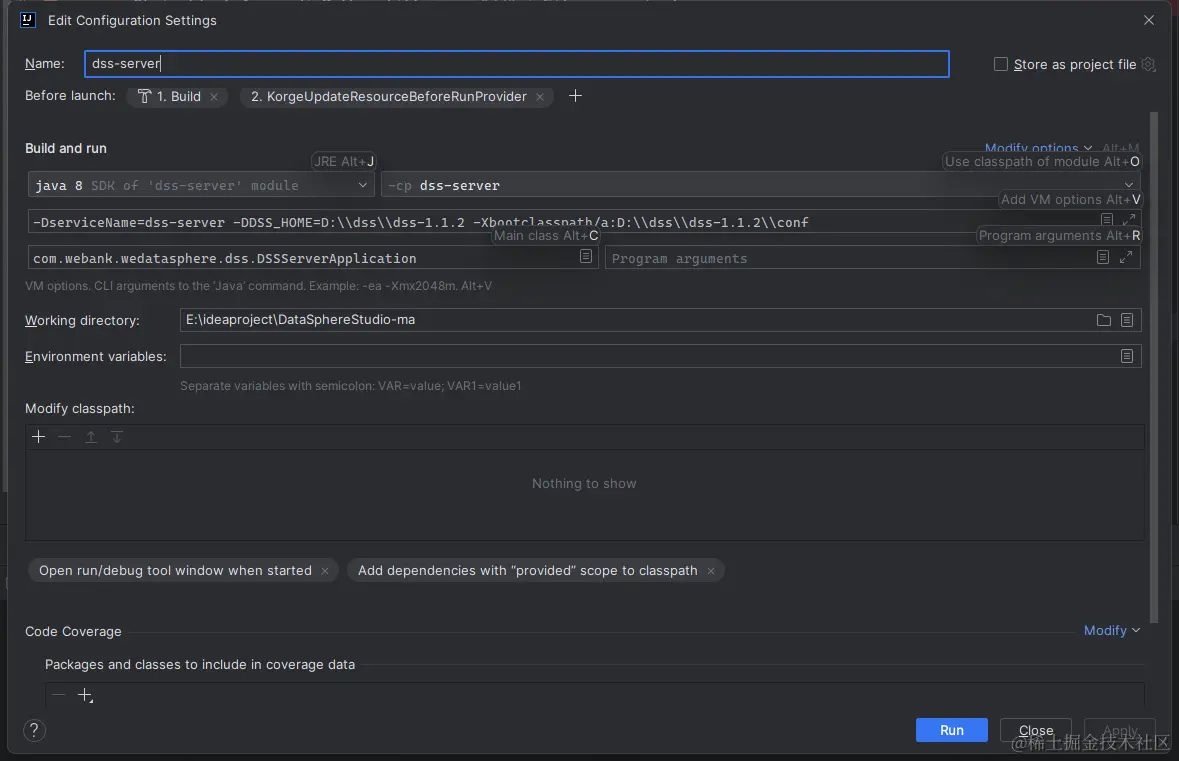Screen dimensions: 1179x761
Task: Edit environment variables list icon
Action: point(1126,356)
